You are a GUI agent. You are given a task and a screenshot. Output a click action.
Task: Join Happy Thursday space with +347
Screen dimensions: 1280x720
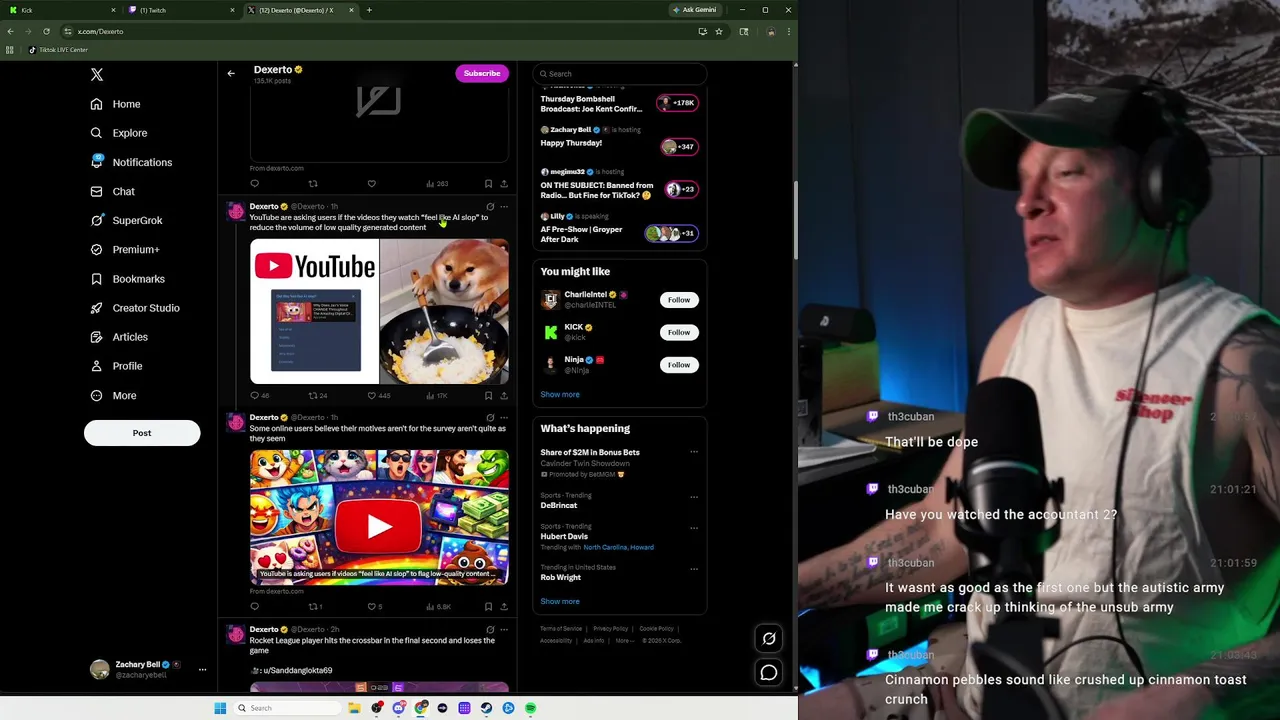(x=678, y=147)
